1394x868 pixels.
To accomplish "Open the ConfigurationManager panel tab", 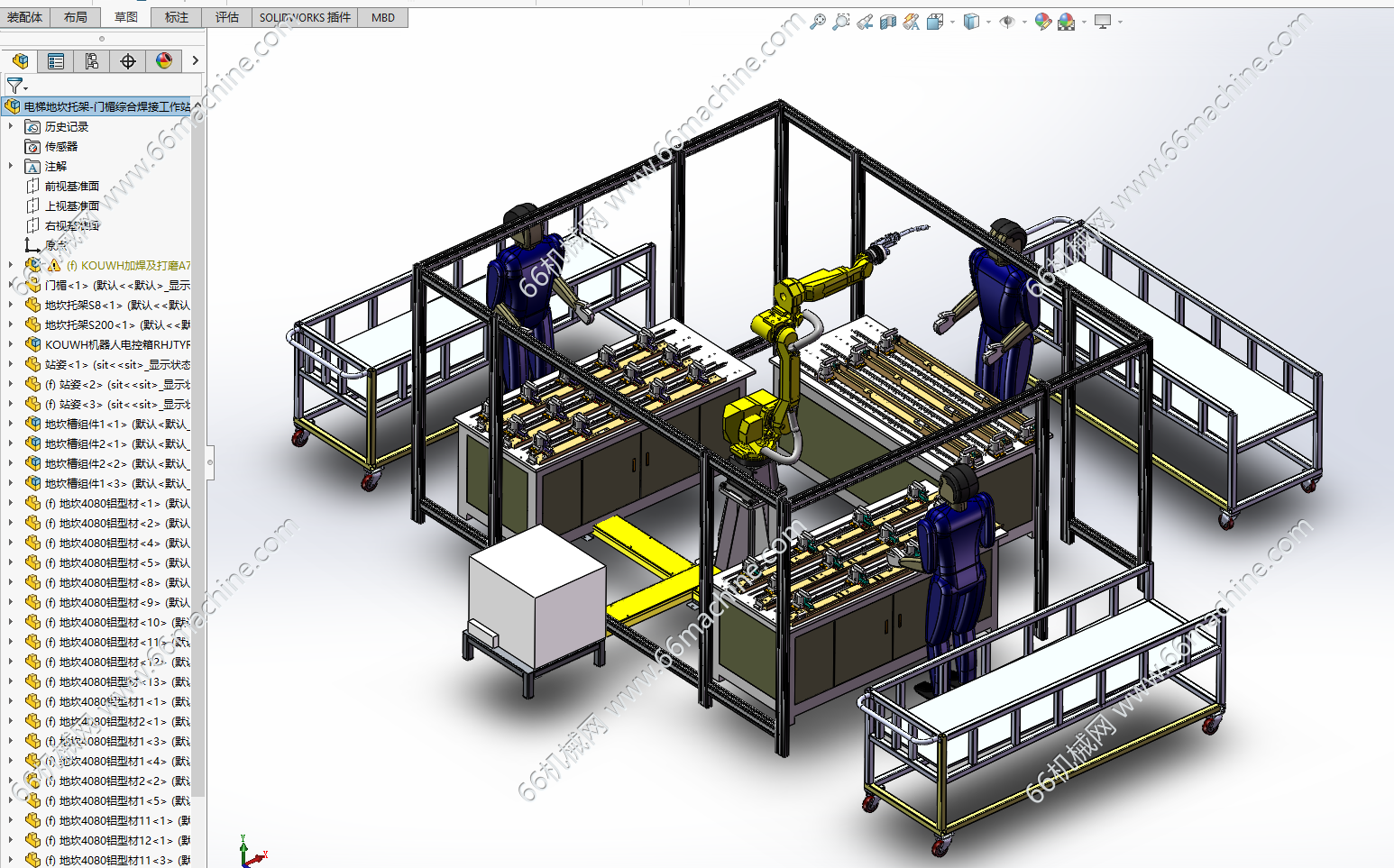I will point(91,61).
